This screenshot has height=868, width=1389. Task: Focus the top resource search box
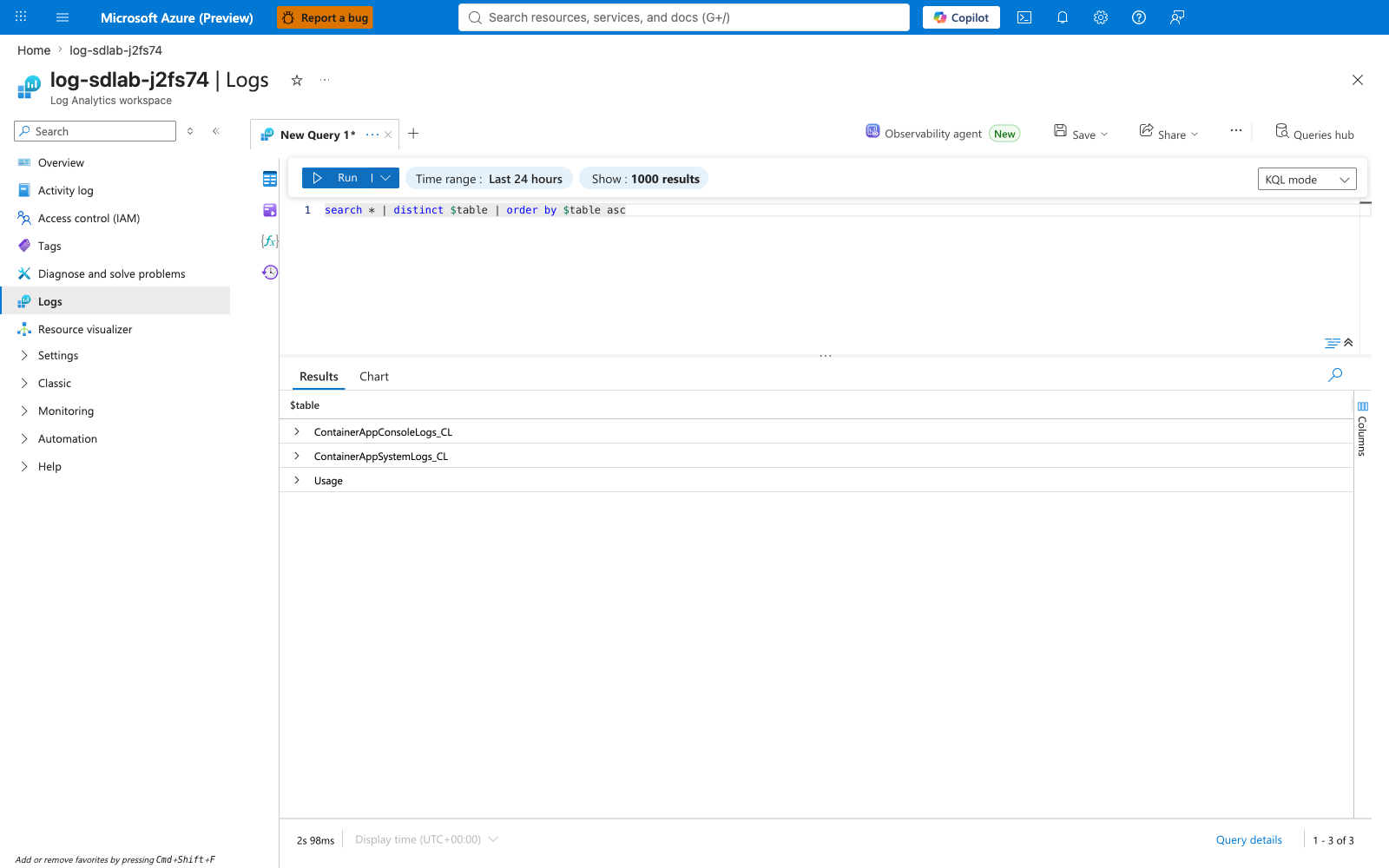click(684, 17)
